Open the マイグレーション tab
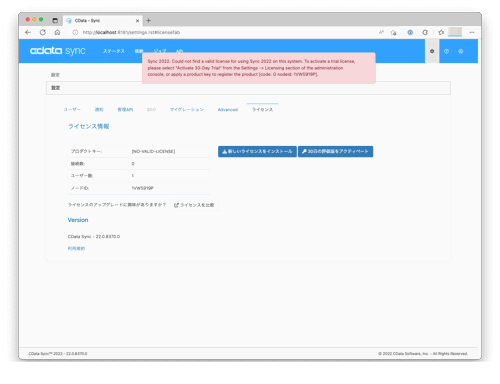 187,110
